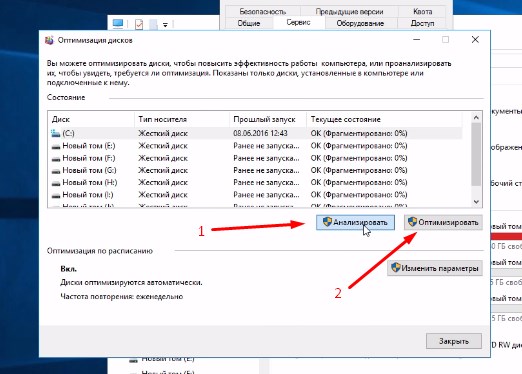The image size is (522, 374).
Task: Click the drive list scroll up arrow
Action: (476, 117)
